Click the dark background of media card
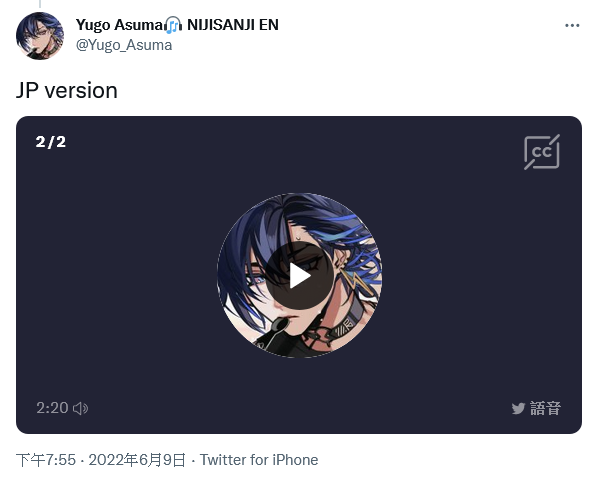 114,267
